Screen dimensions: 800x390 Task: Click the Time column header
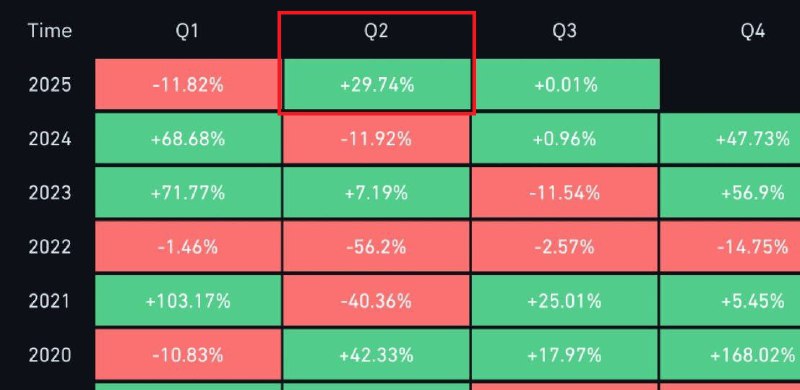50,31
